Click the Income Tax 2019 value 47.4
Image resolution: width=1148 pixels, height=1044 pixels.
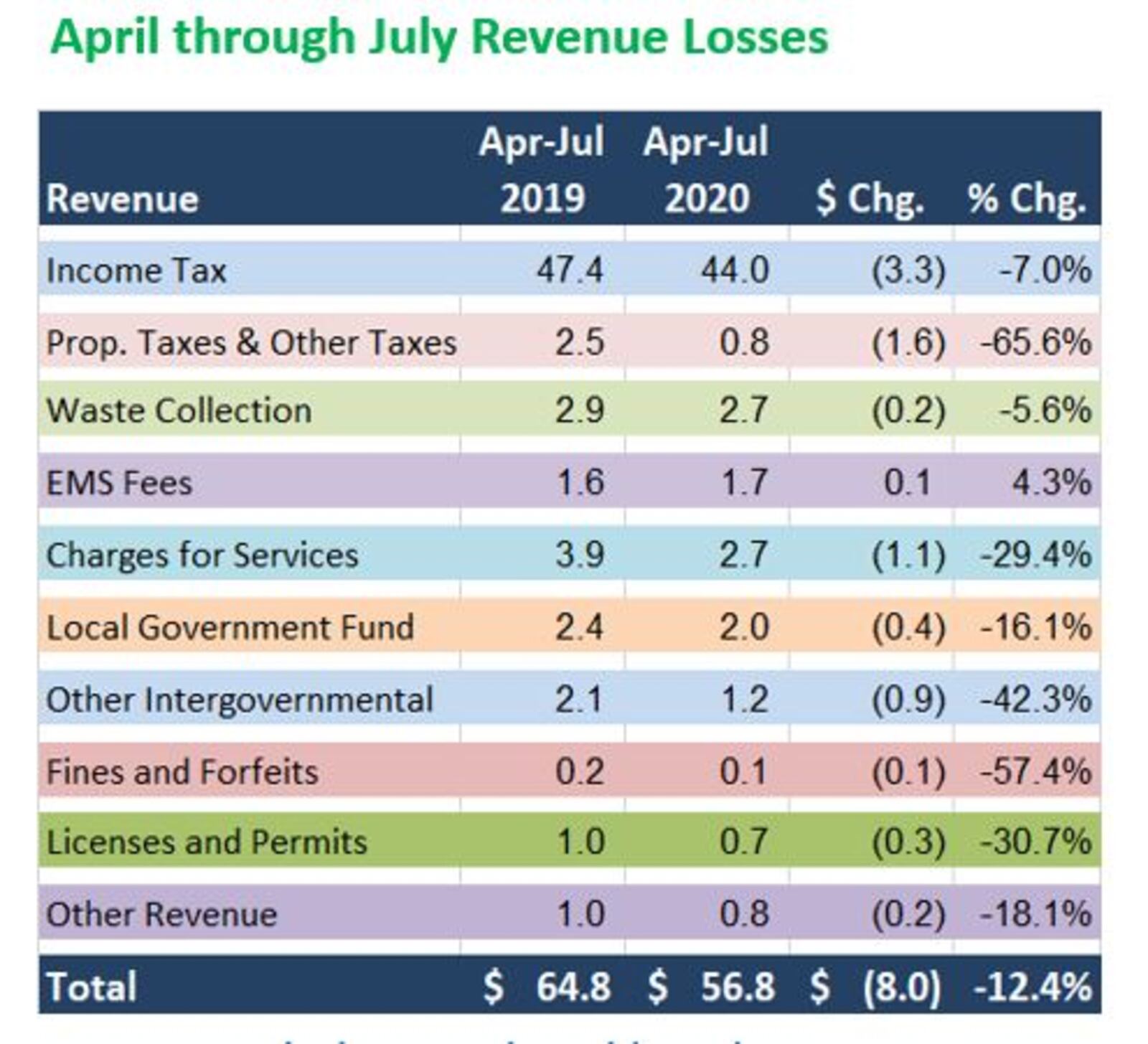[570, 271]
